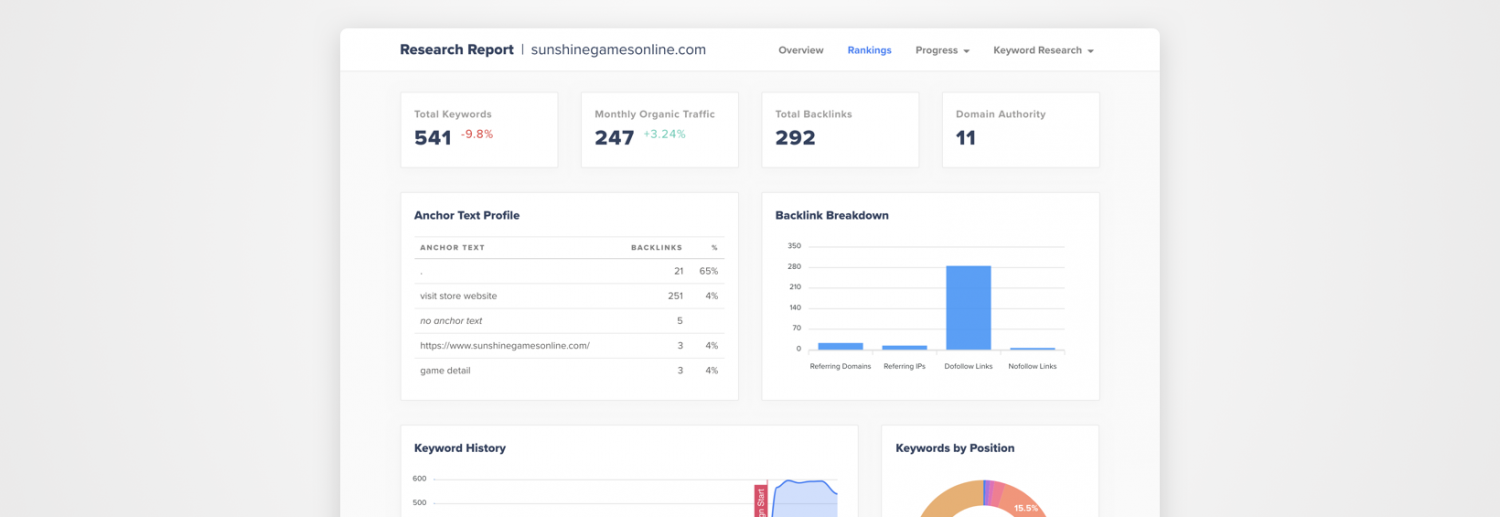1500x517 pixels.
Task: Click the sunshinegamesonline.com domain name
Action: [618, 49]
